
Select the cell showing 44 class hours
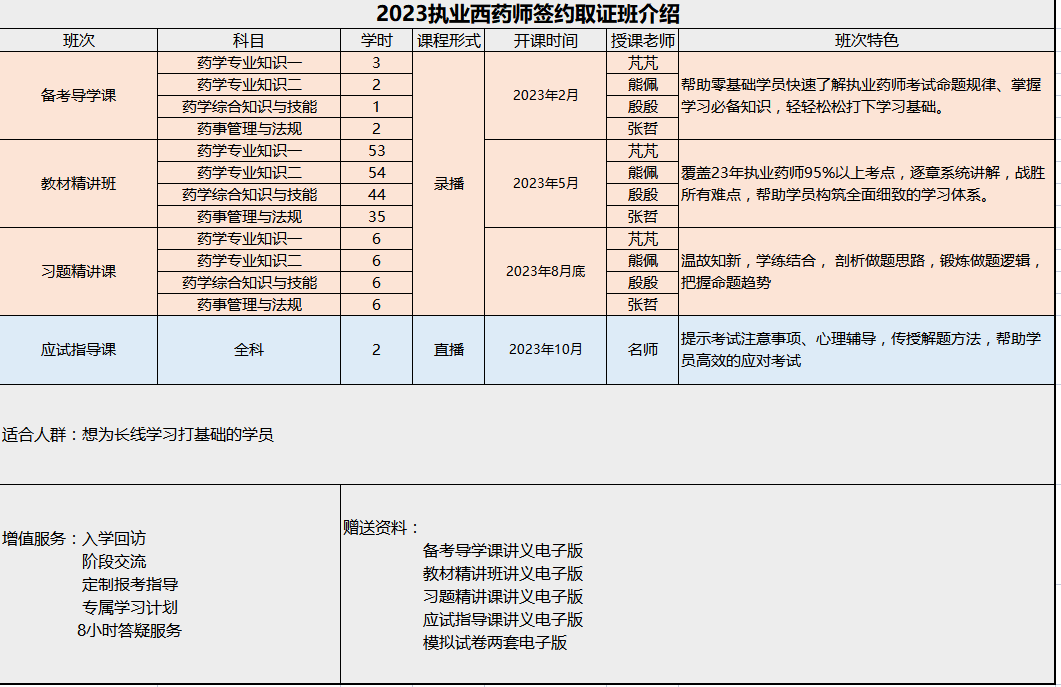377,195
